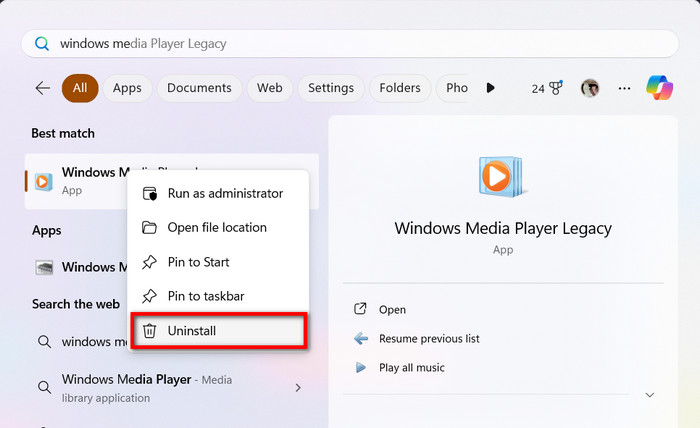Click the open-external icon beside Open
The width and height of the screenshot is (700, 428).
point(360,309)
